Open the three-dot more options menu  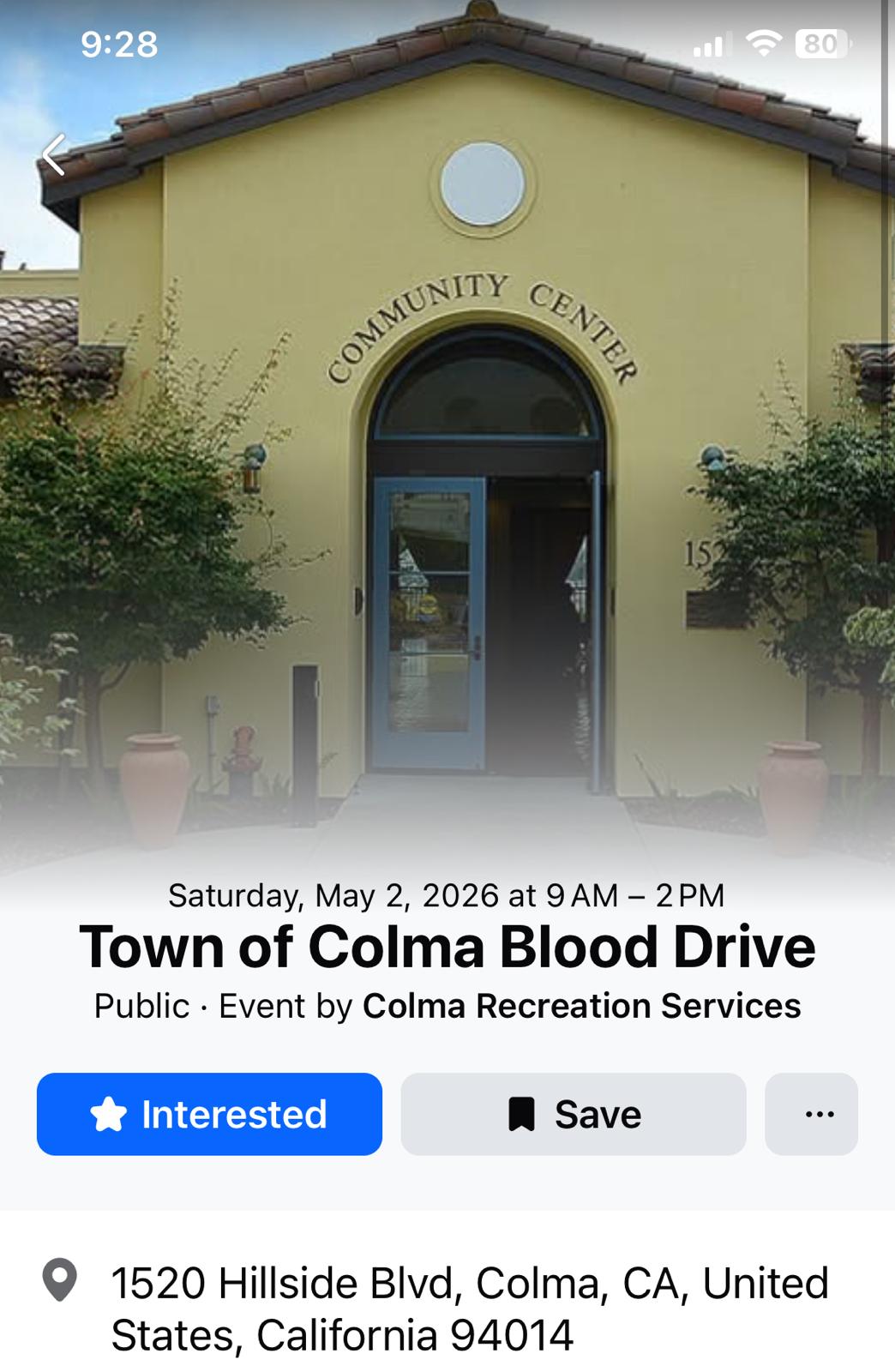point(811,1114)
